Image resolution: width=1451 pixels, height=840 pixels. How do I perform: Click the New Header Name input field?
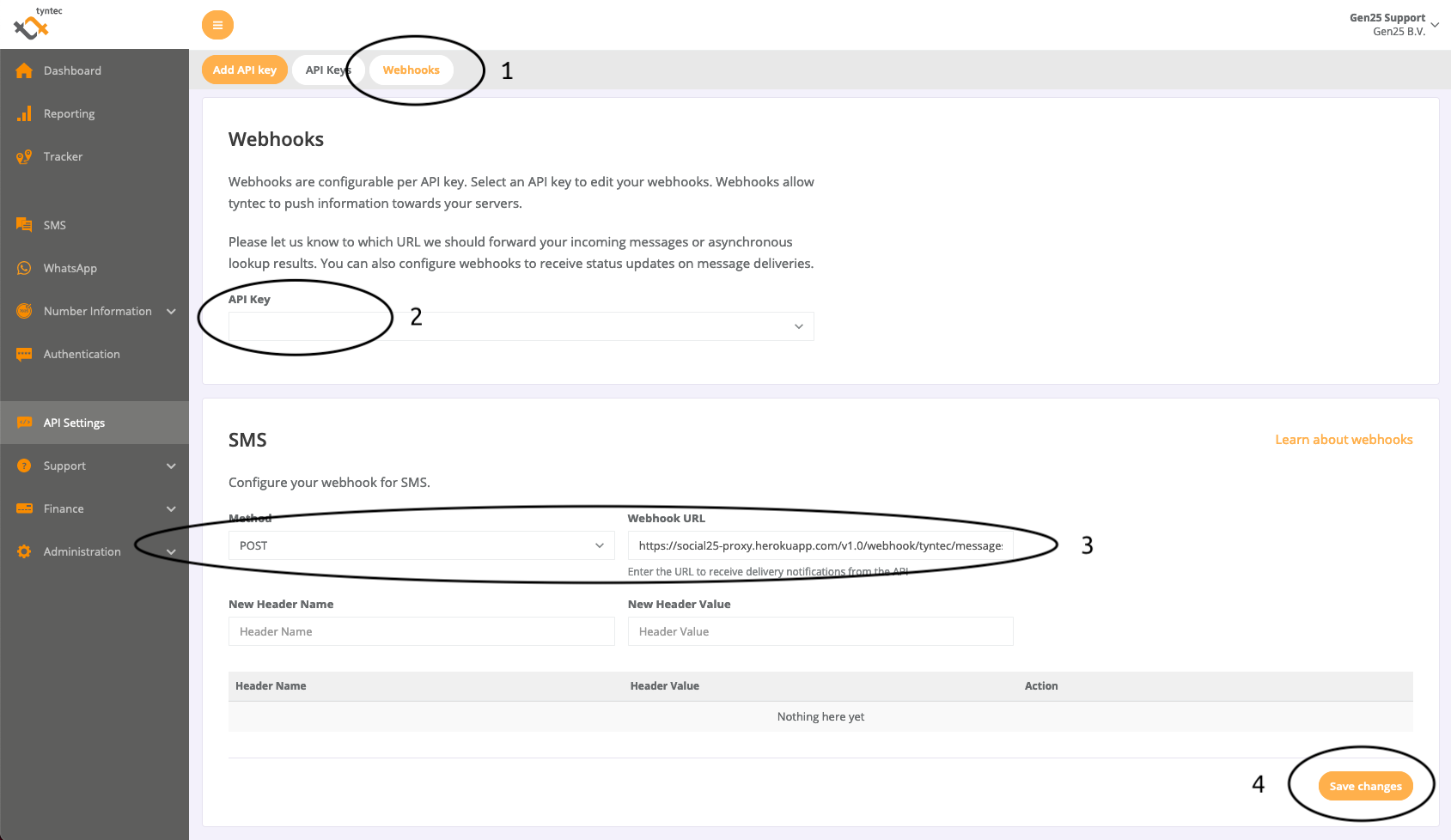(421, 631)
